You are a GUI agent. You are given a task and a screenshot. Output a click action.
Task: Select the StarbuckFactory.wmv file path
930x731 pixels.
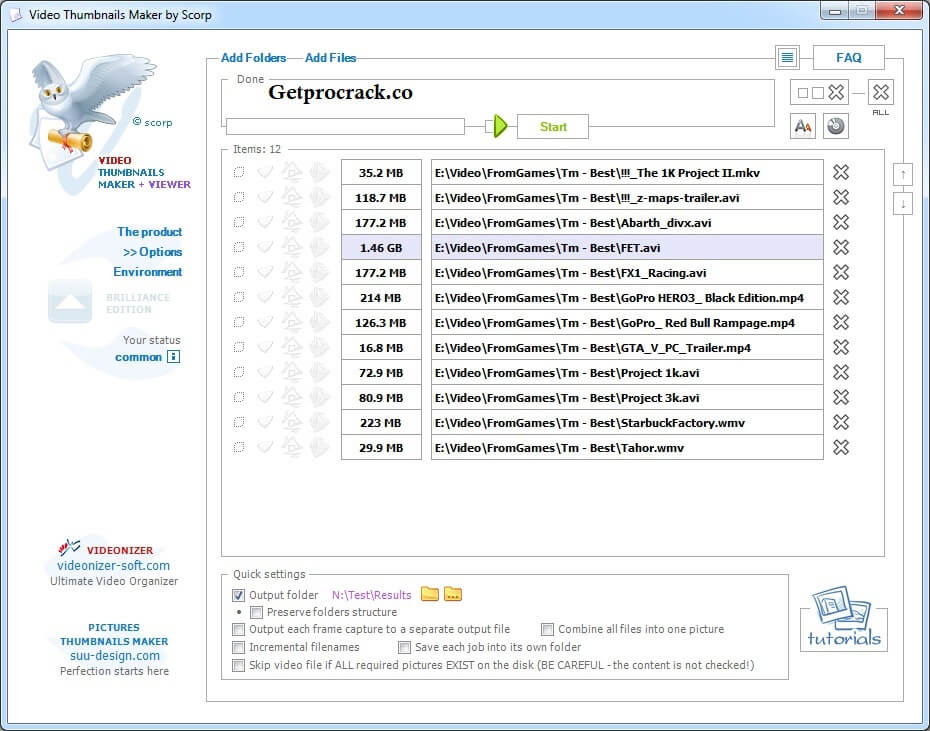(627, 422)
